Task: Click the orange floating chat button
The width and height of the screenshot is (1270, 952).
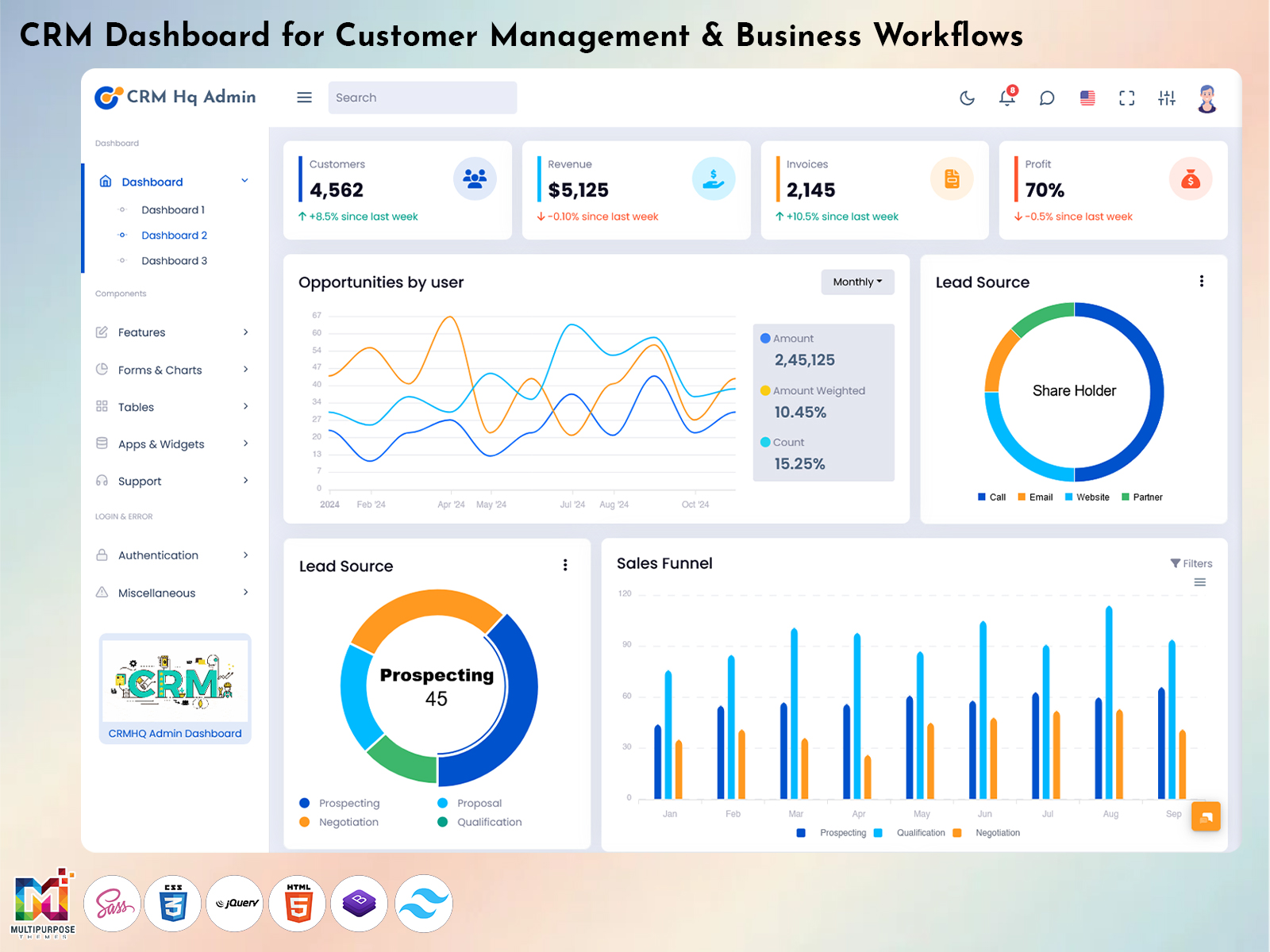Action: click(x=1206, y=816)
